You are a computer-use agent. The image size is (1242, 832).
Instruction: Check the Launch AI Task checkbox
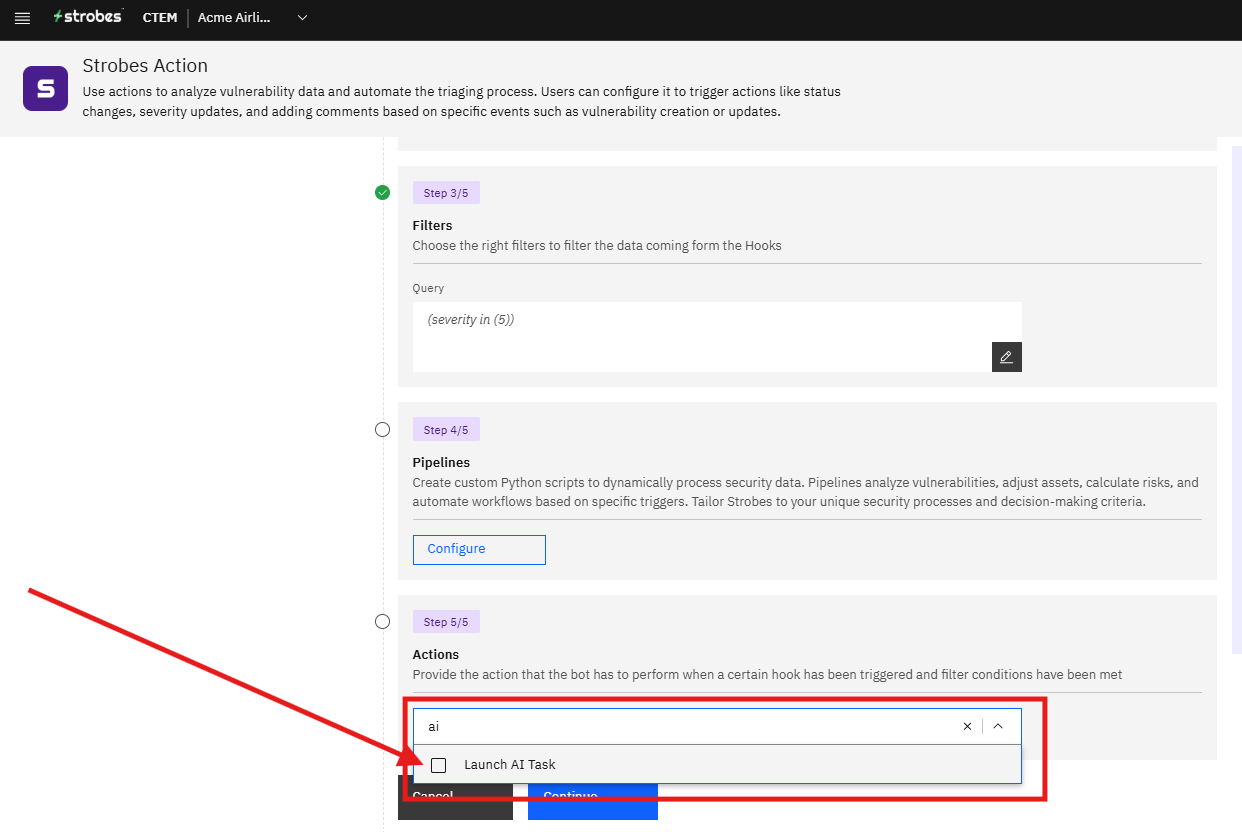click(438, 765)
